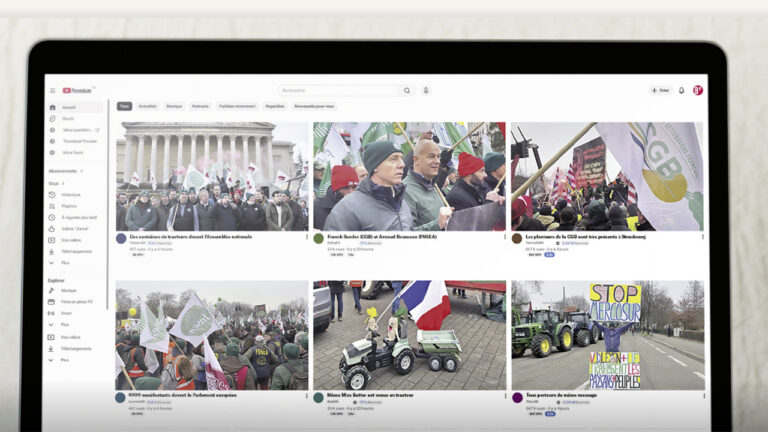768x432 pixels.
Task: Switch to the Podcasts filter chip
Action: (200, 106)
